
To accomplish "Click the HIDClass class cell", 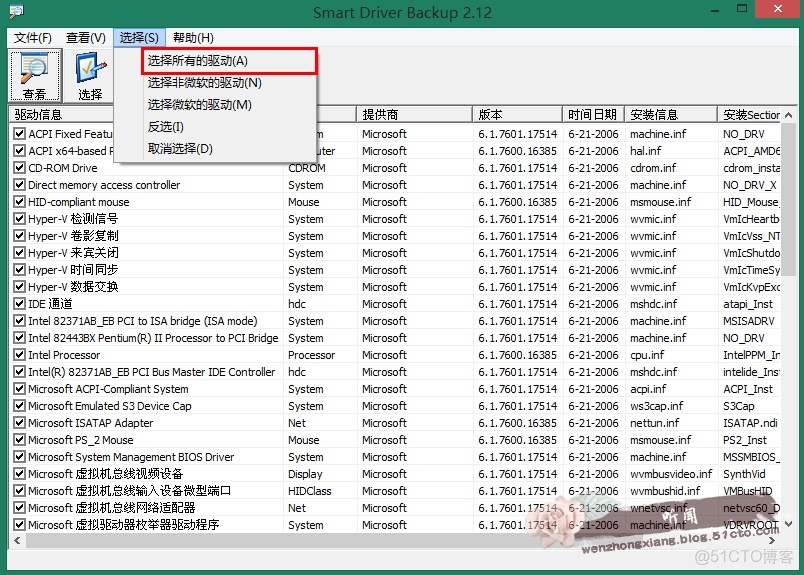I will [310, 491].
